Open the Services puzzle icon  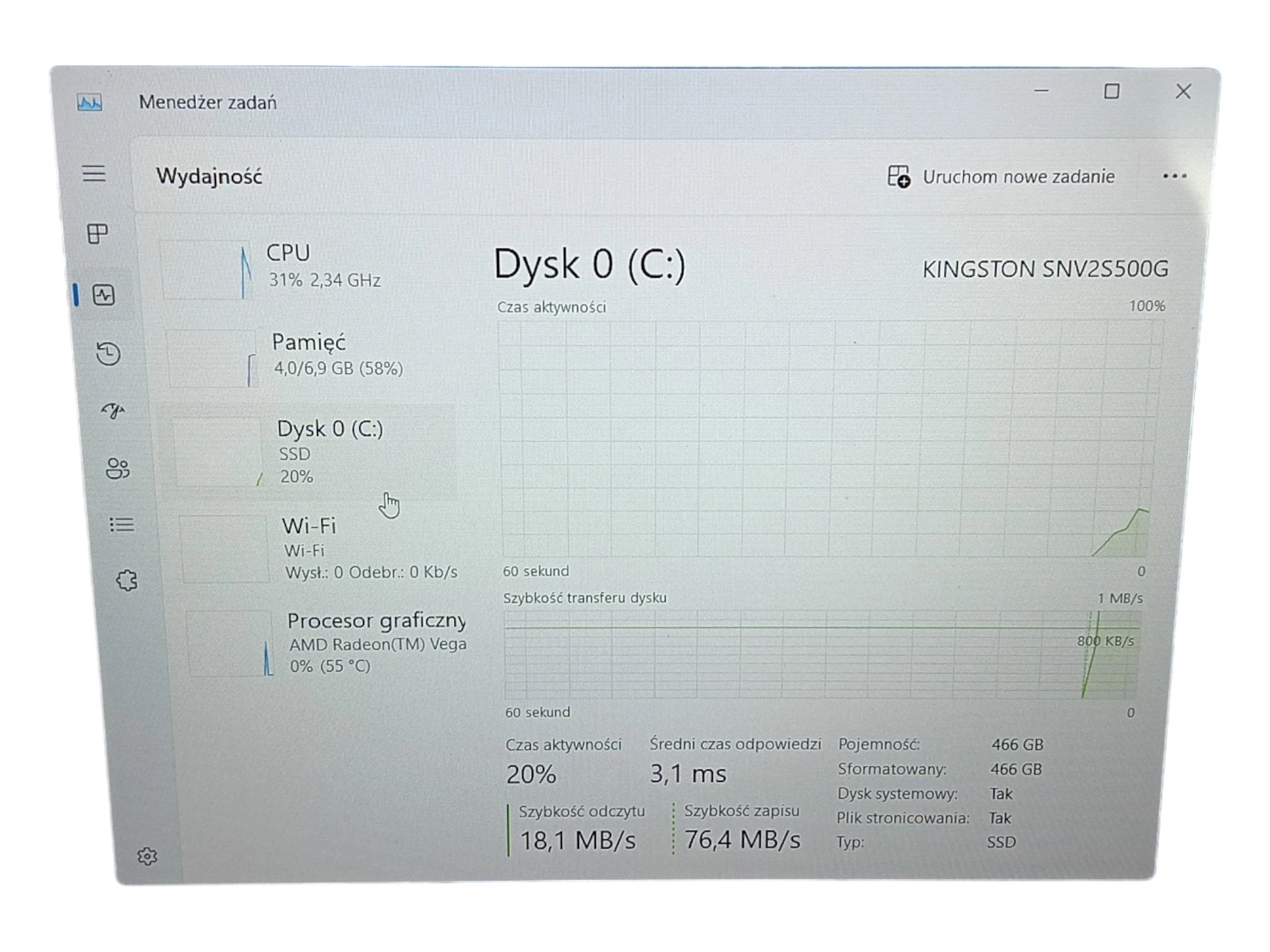[127, 581]
